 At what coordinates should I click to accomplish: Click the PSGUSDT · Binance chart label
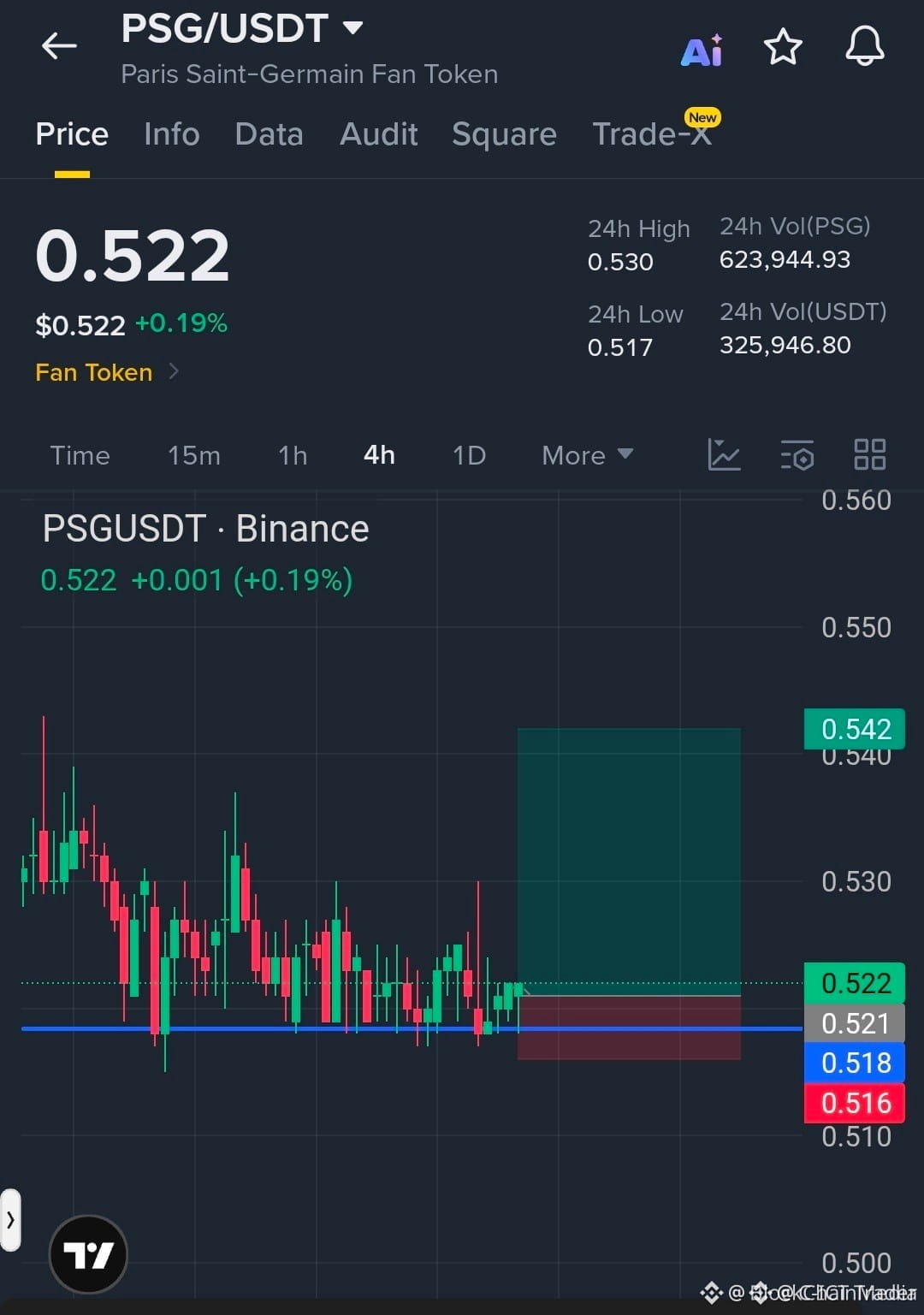click(205, 529)
